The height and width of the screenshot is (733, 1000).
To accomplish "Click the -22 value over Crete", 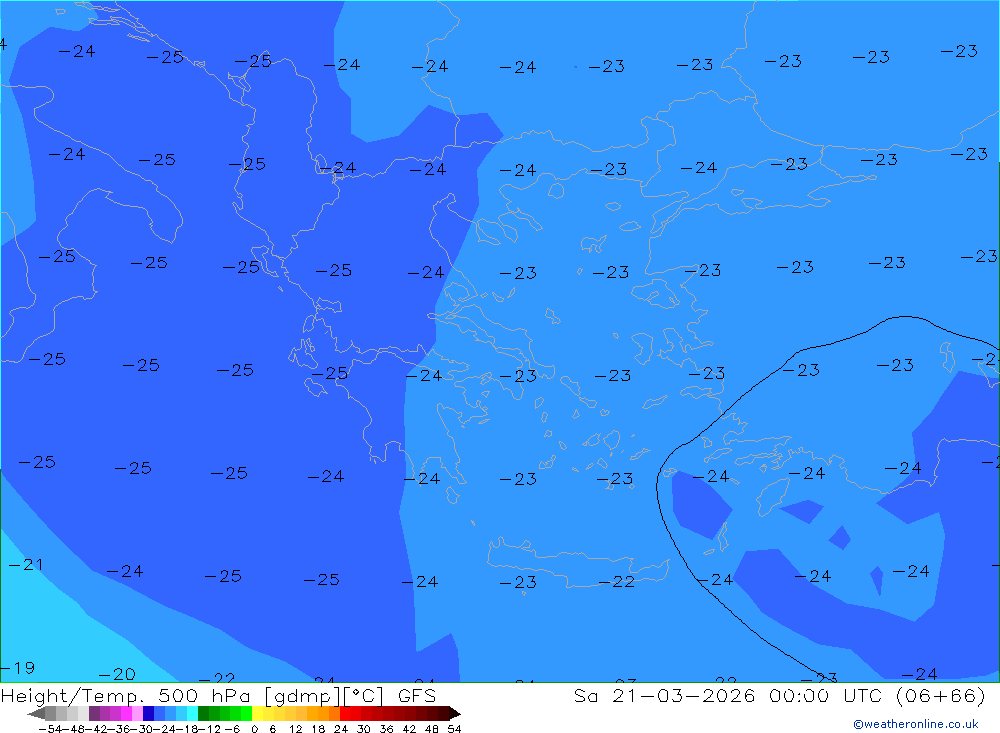I will coord(617,581).
